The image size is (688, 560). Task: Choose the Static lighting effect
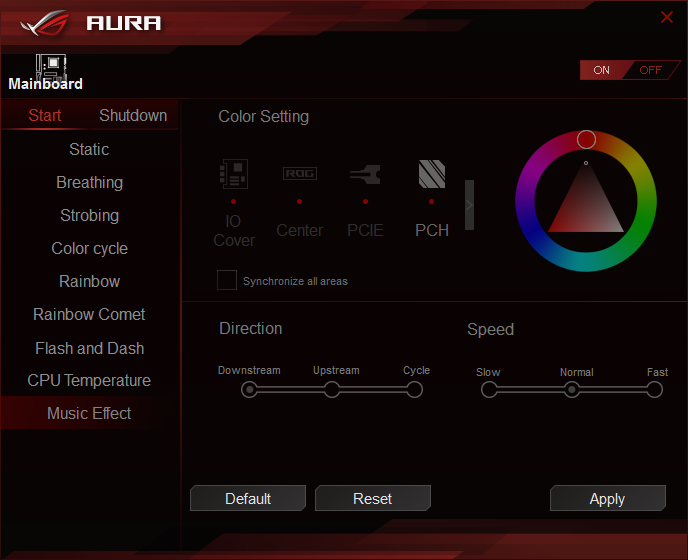point(89,149)
